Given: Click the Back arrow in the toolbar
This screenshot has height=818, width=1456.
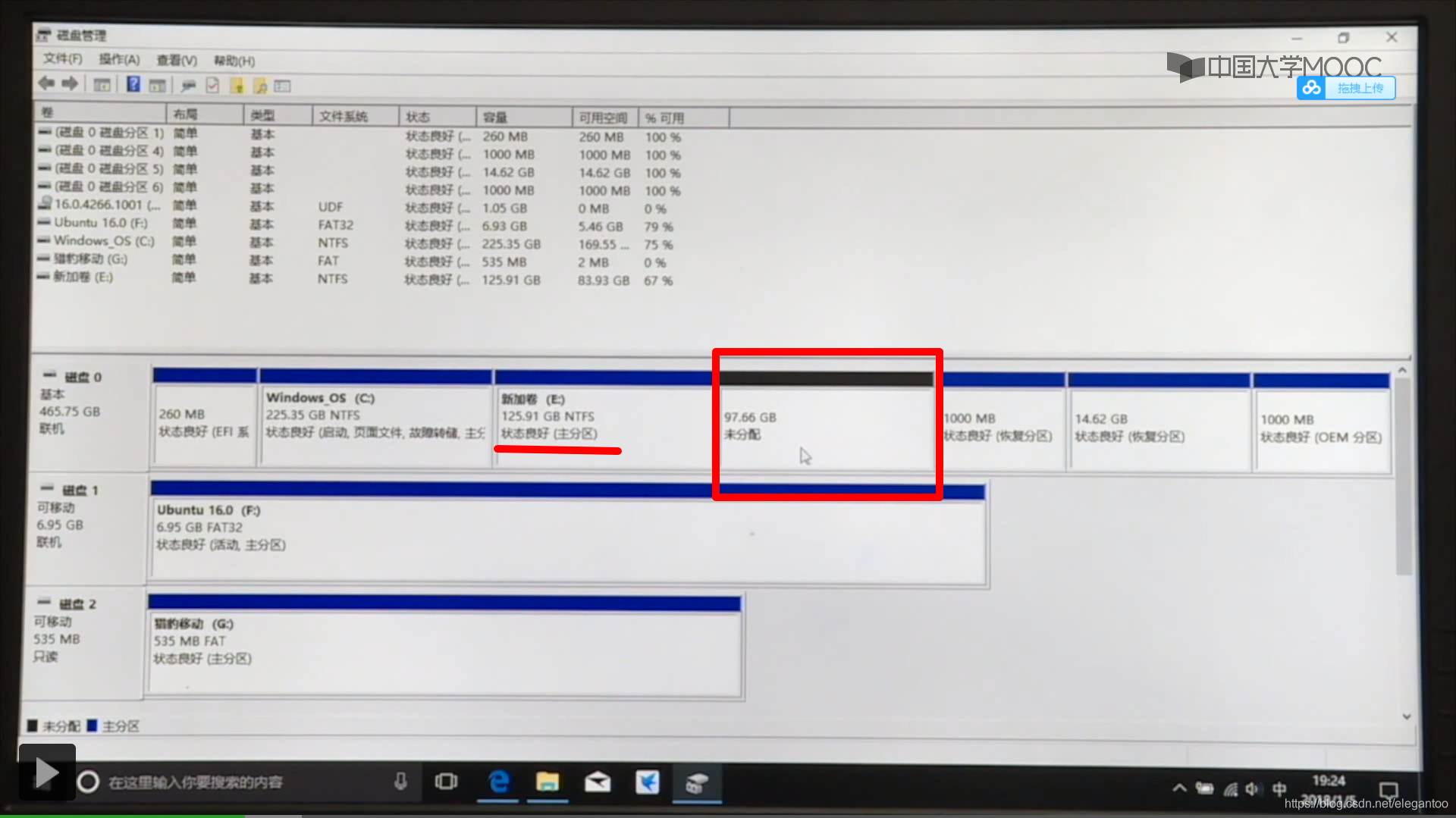Looking at the screenshot, I should point(46,83).
